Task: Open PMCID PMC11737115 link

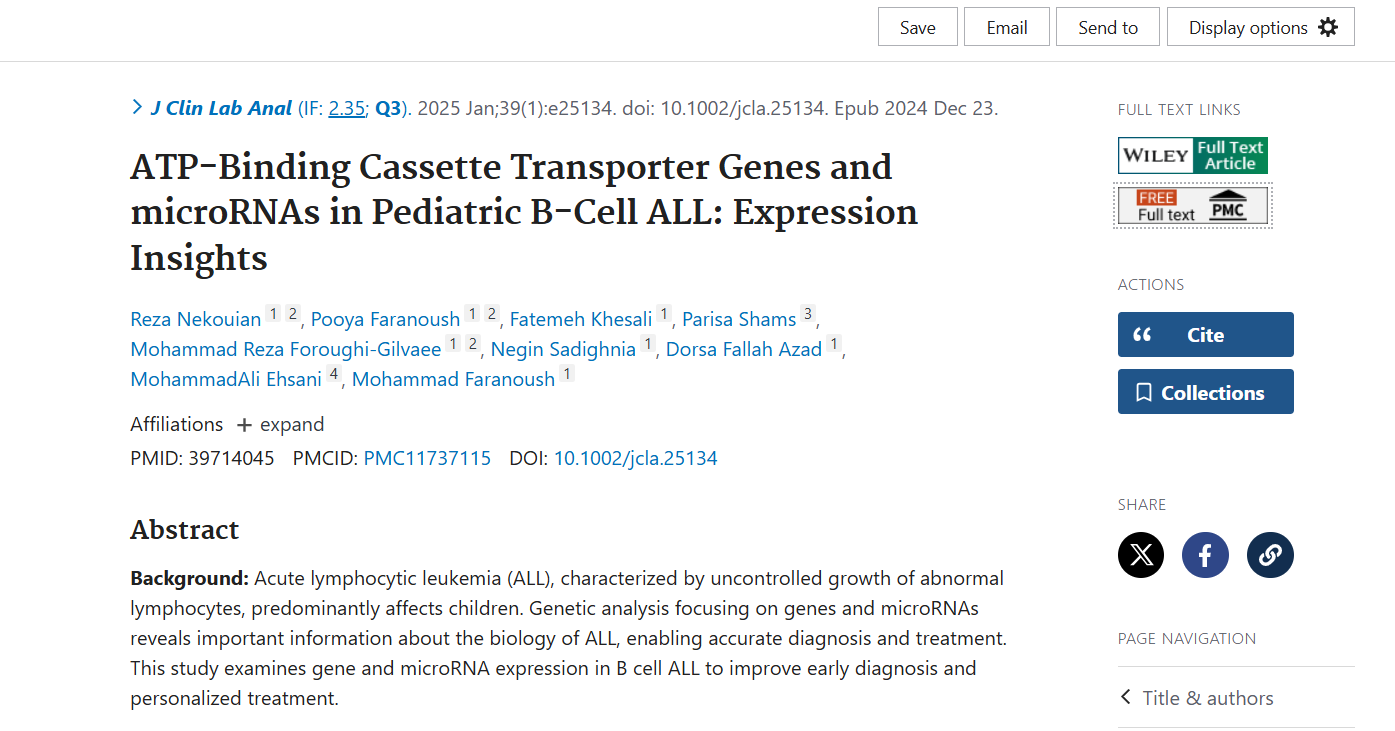Action: point(427,458)
